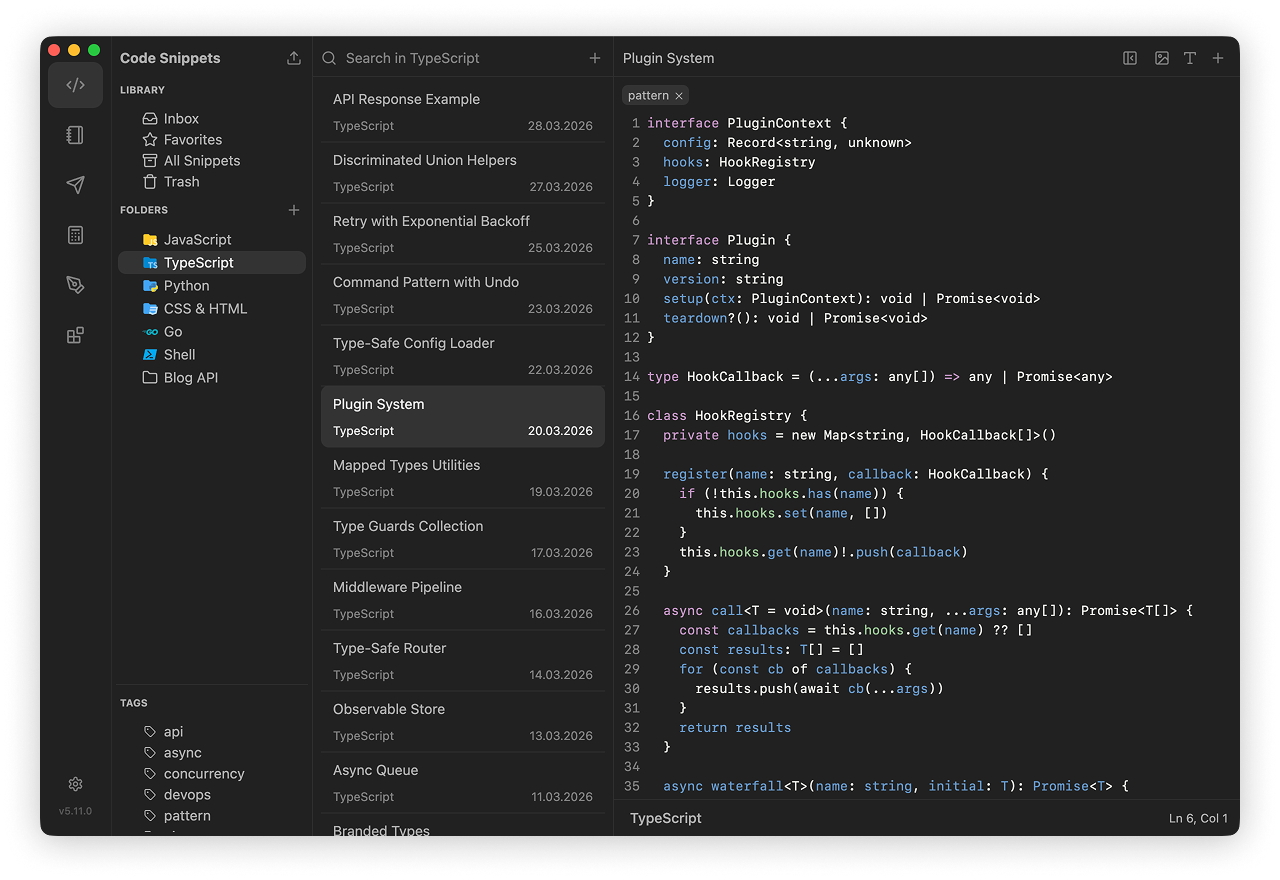Image resolution: width=1280 pixels, height=880 pixels.
Task: Click the v5.11.0 version label
Action: click(75, 811)
